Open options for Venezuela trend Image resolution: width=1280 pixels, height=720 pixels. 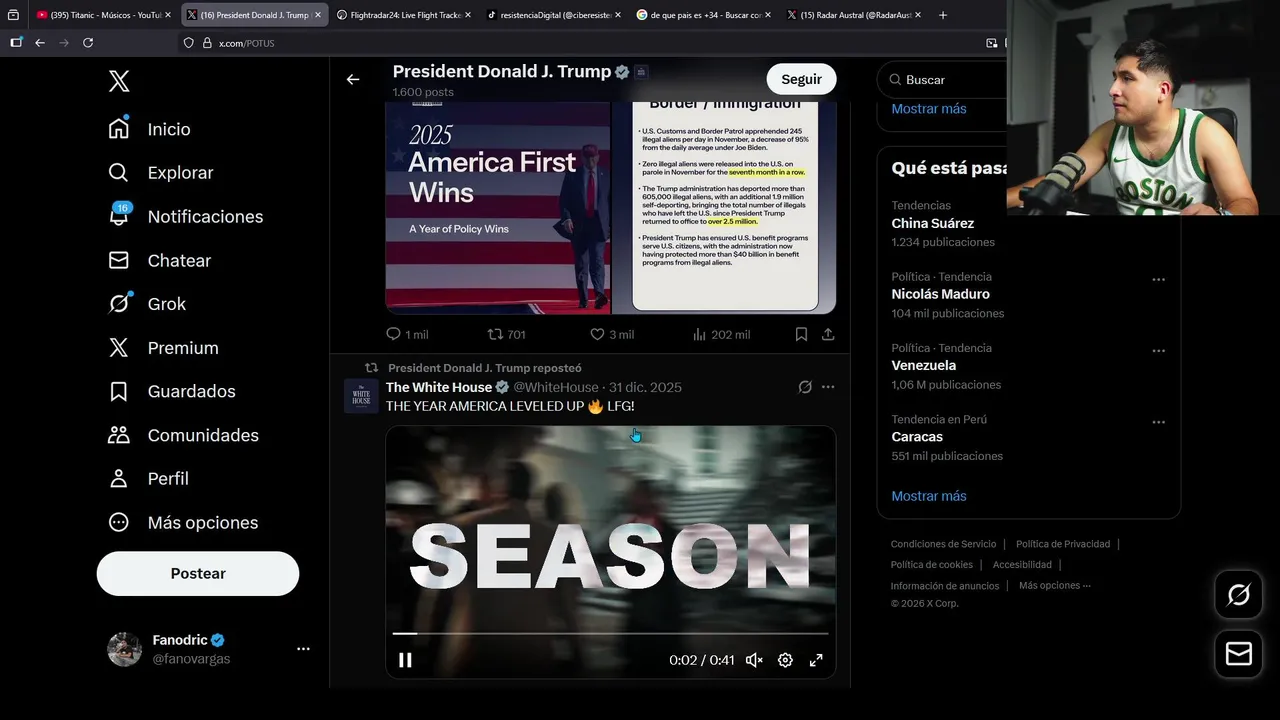click(1158, 351)
